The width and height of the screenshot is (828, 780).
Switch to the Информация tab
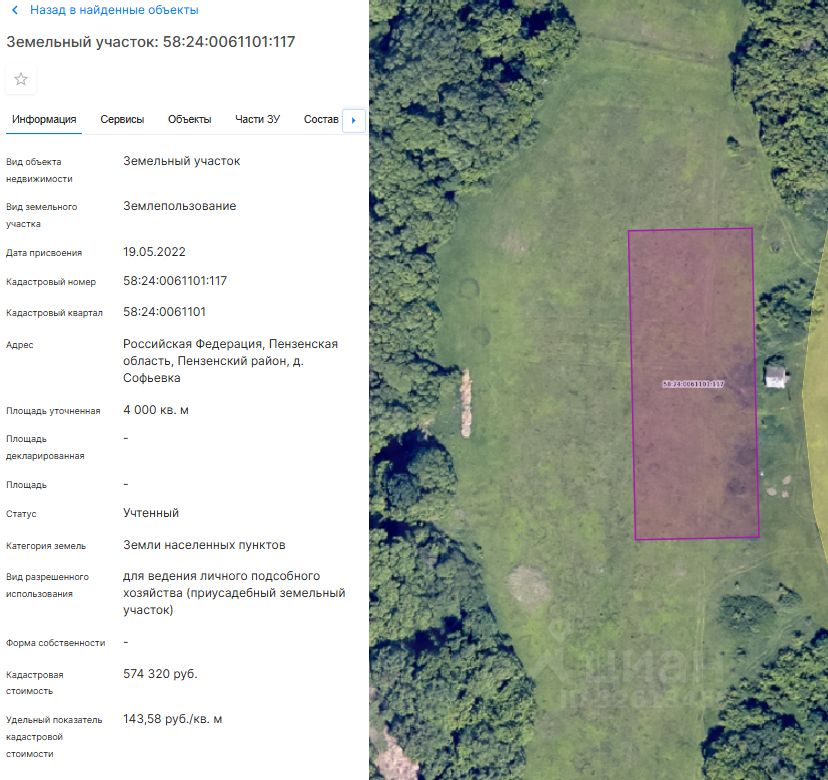[44, 119]
